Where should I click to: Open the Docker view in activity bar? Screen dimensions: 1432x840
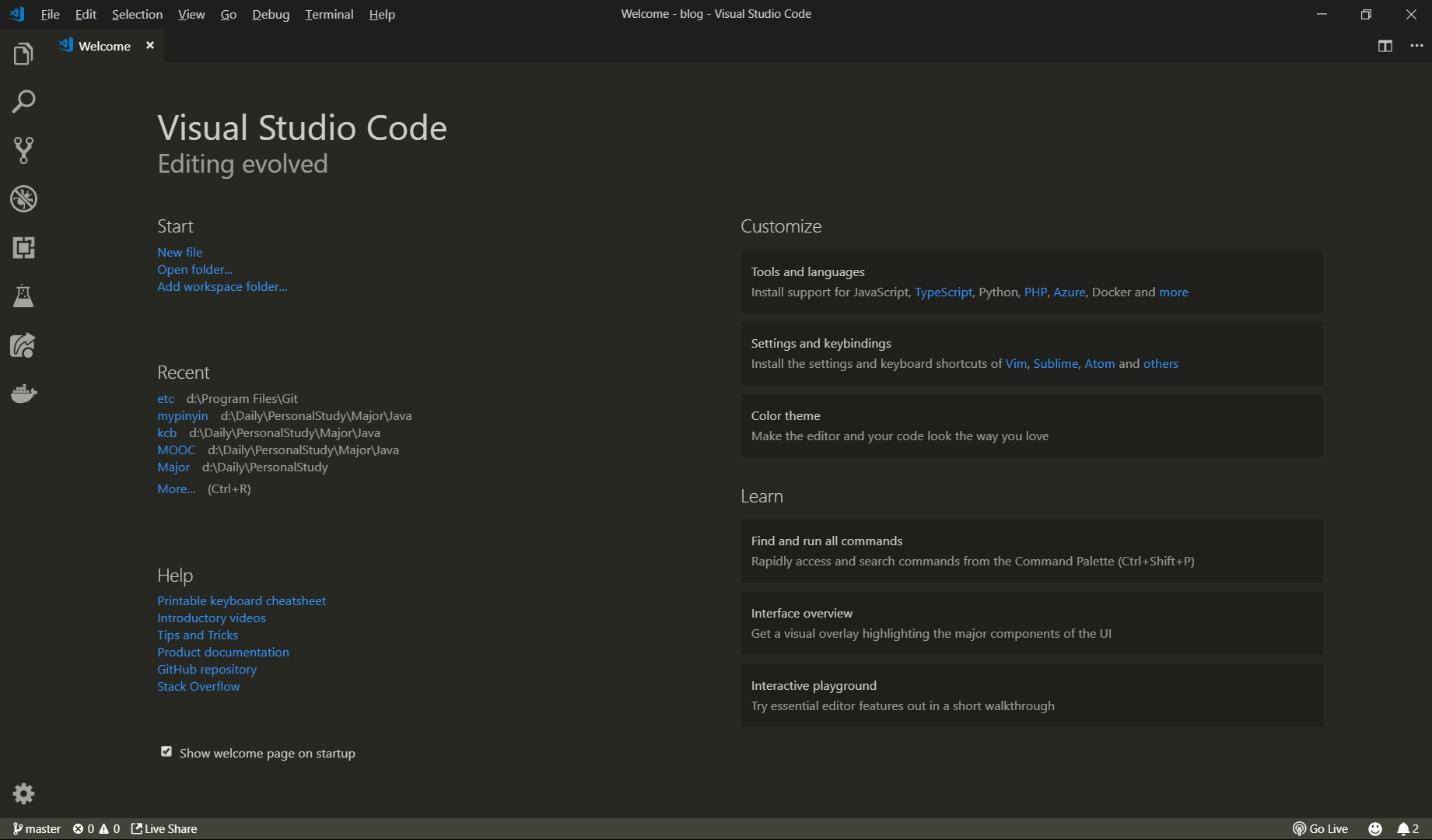(23, 393)
